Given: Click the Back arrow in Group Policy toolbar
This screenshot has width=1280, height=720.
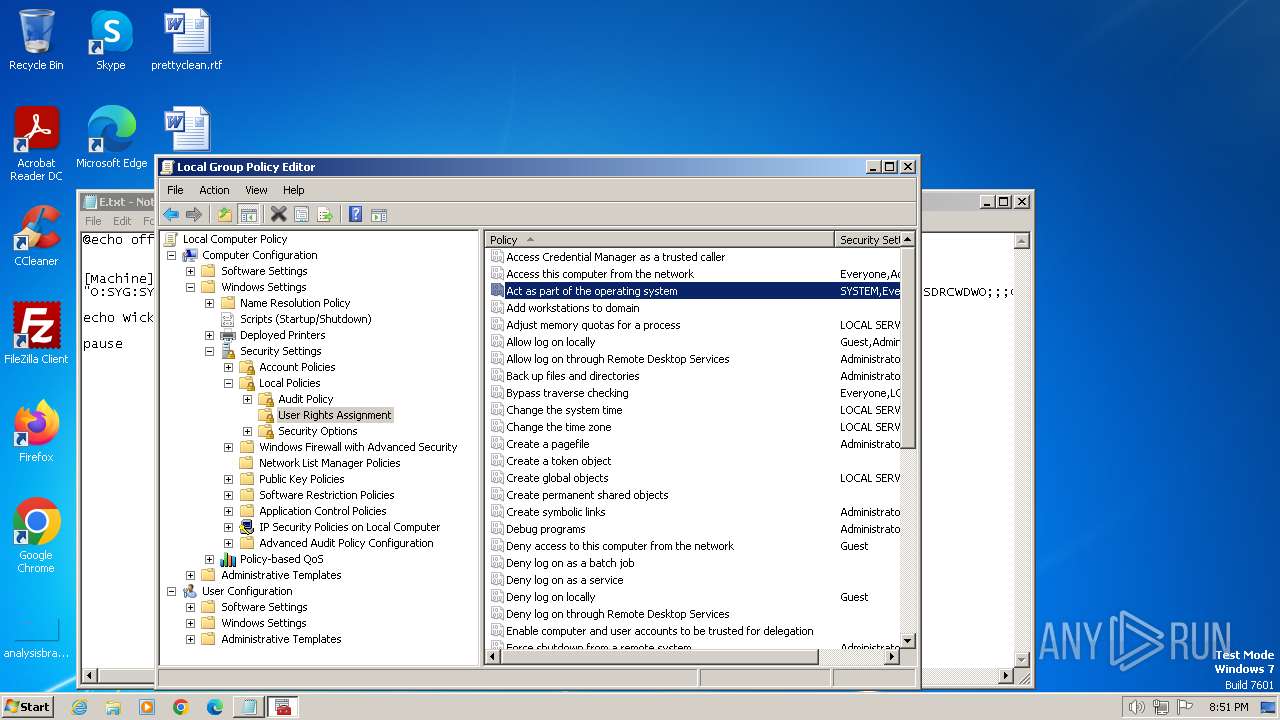Looking at the screenshot, I should tap(171, 214).
